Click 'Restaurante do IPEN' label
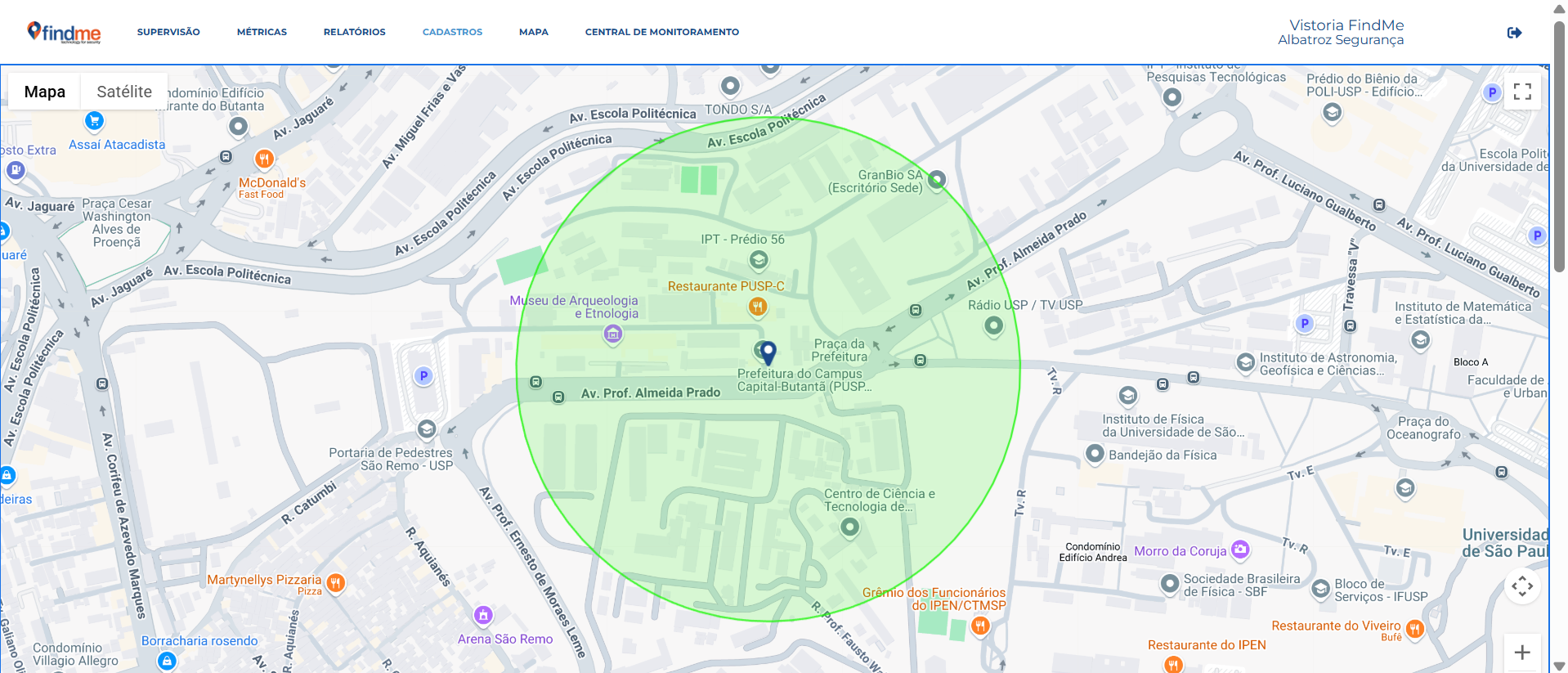The height and width of the screenshot is (673, 1568). coord(1207,645)
